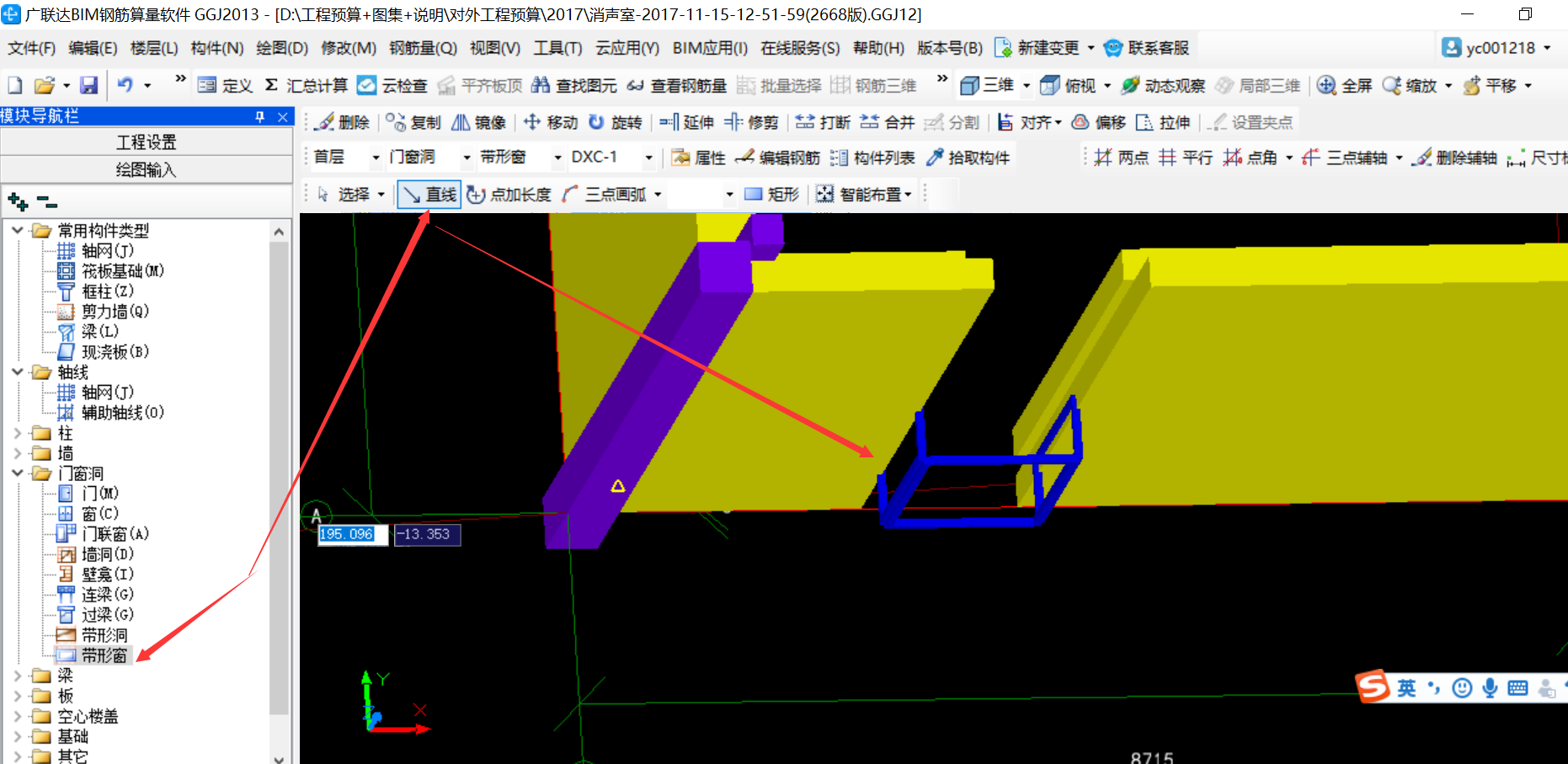Open the 绘图(D) menu

pyautogui.click(x=282, y=48)
